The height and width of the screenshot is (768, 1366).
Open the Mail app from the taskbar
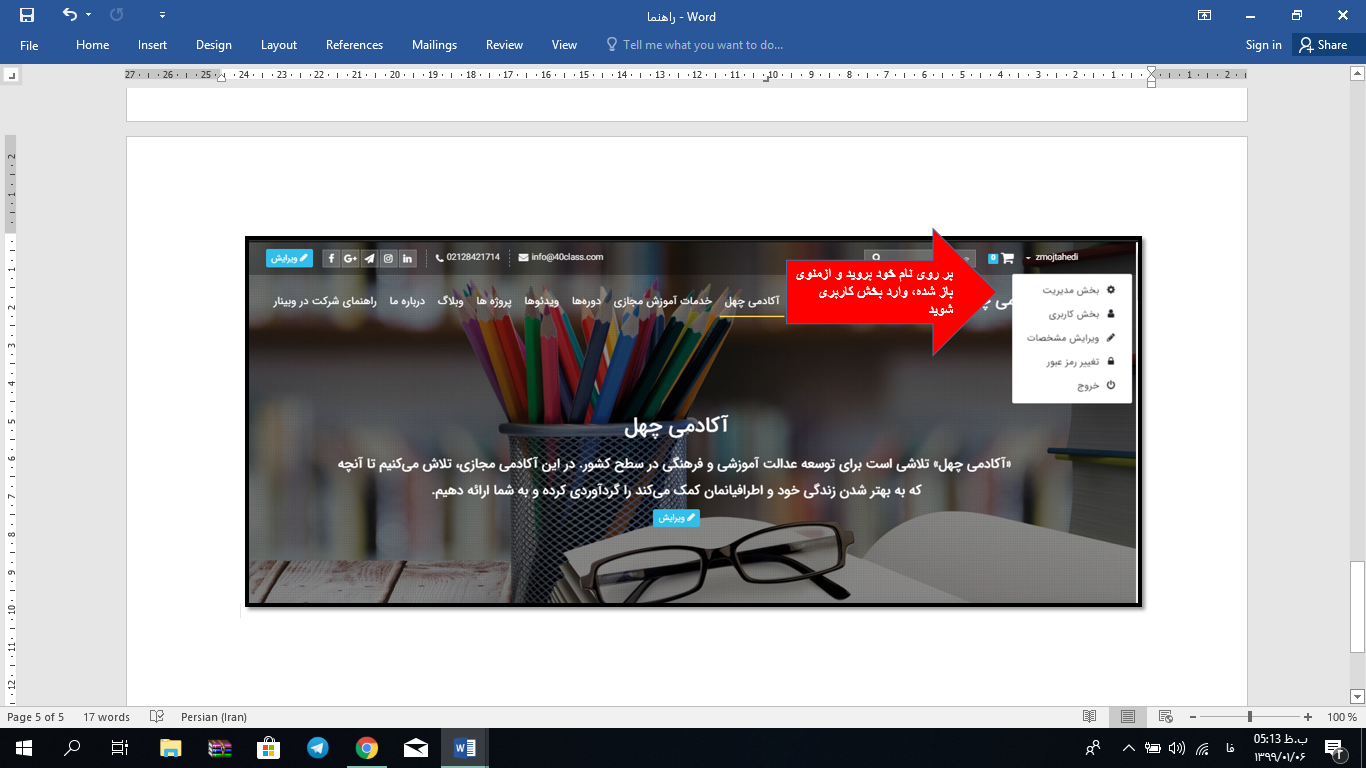[x=415, y=748]
